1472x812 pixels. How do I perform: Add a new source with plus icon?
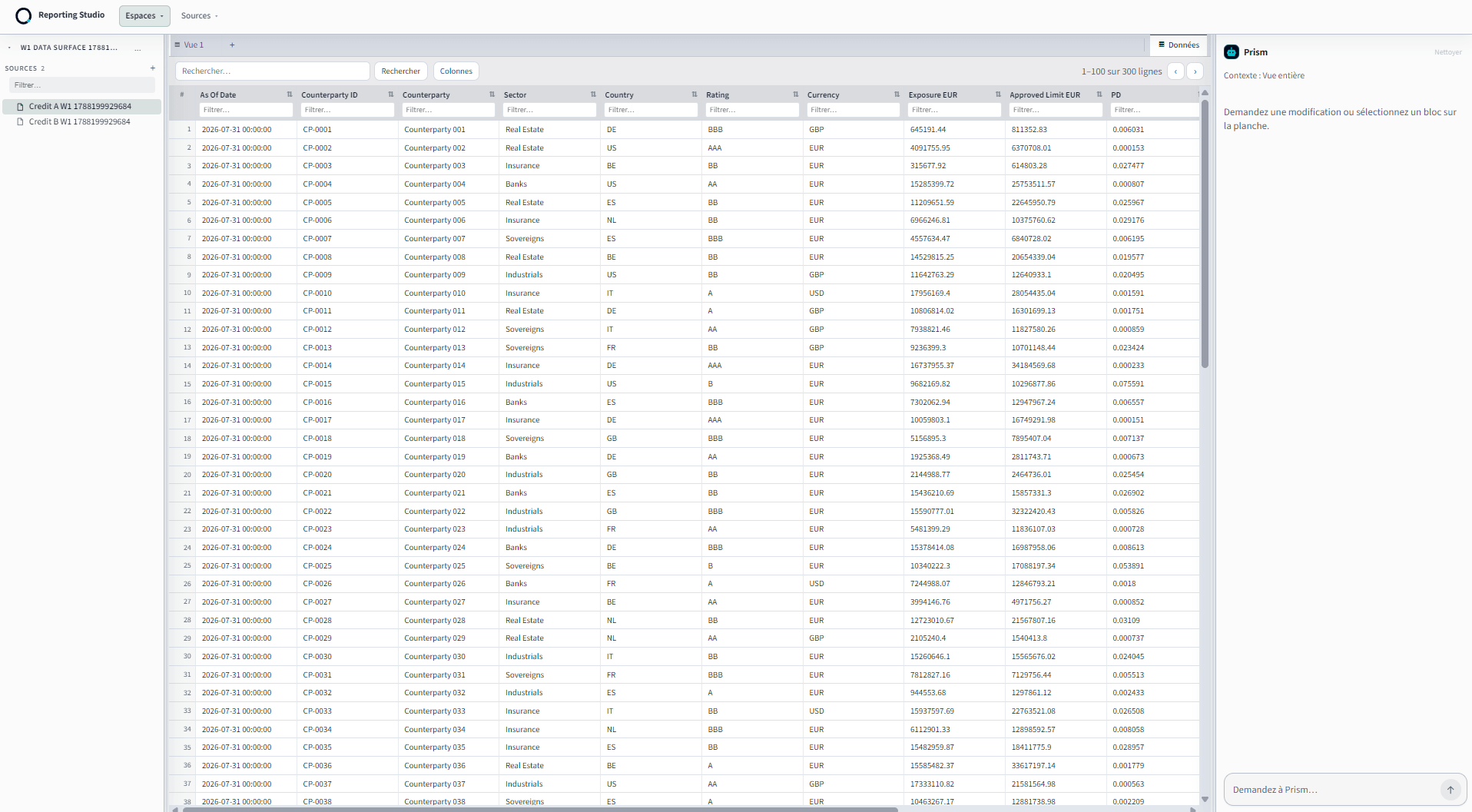pos(153,68)
